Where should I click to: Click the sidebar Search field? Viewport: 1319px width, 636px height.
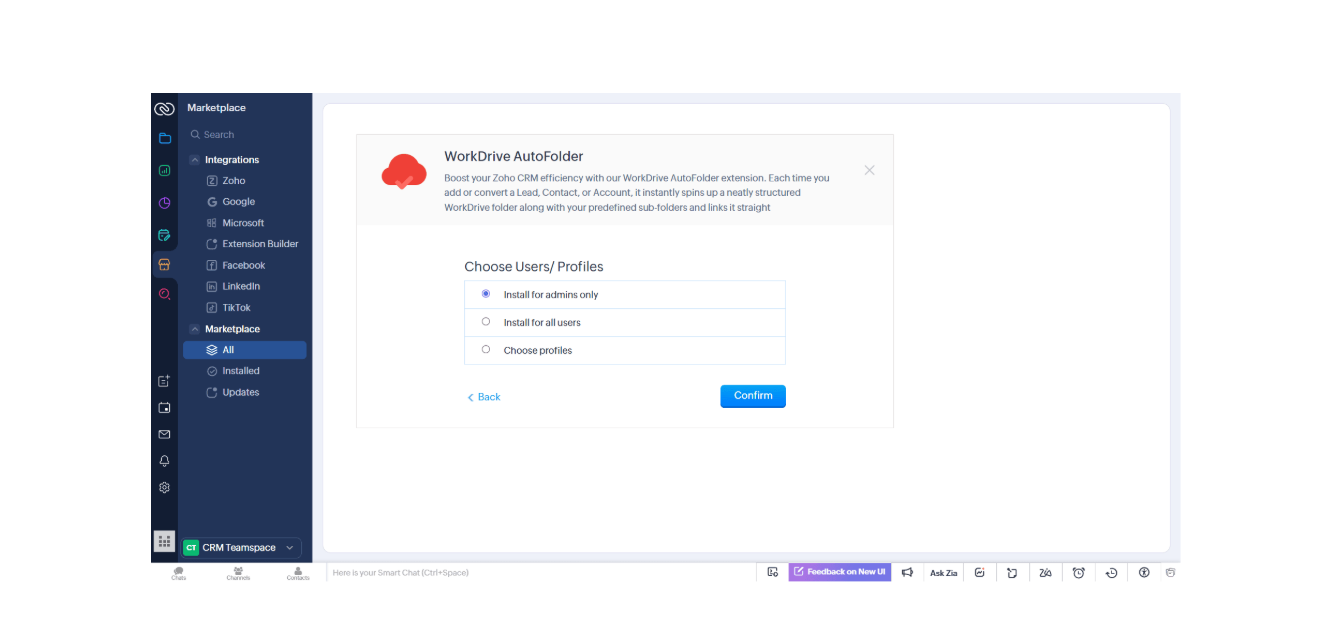[x=246, y=134]
